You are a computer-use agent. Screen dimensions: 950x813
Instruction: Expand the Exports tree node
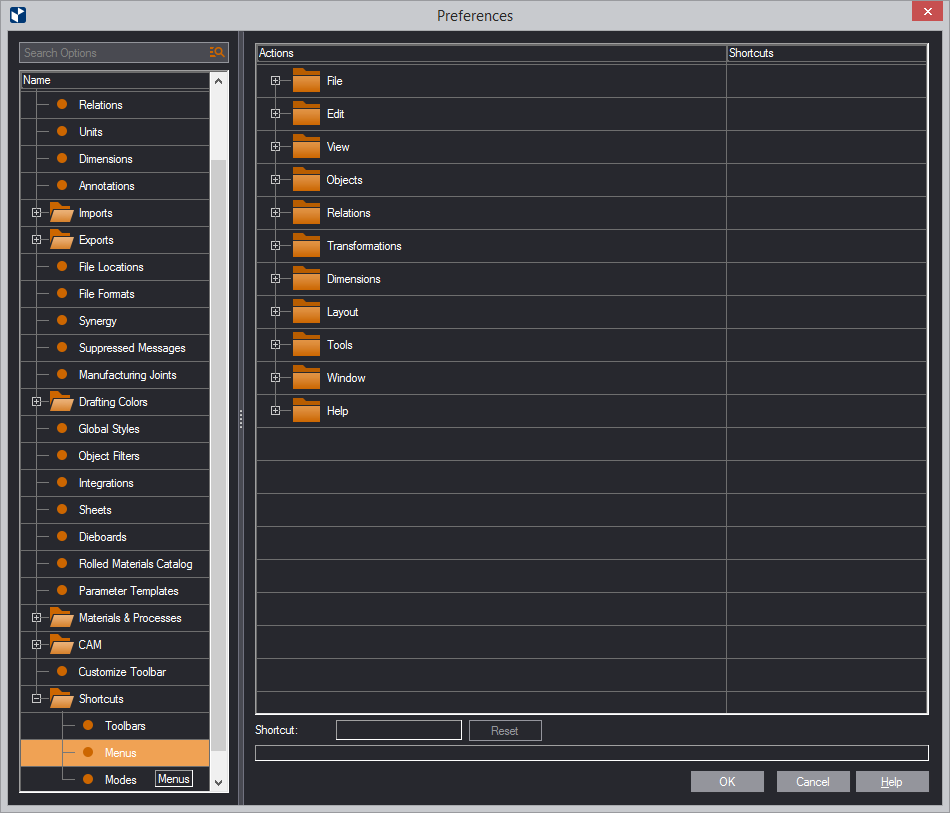(36, 240)
